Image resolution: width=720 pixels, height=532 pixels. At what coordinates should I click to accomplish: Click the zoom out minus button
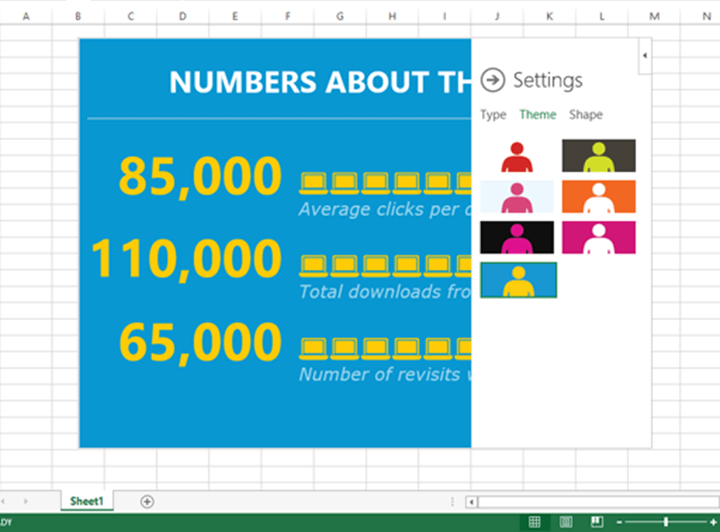coord(620,522)
